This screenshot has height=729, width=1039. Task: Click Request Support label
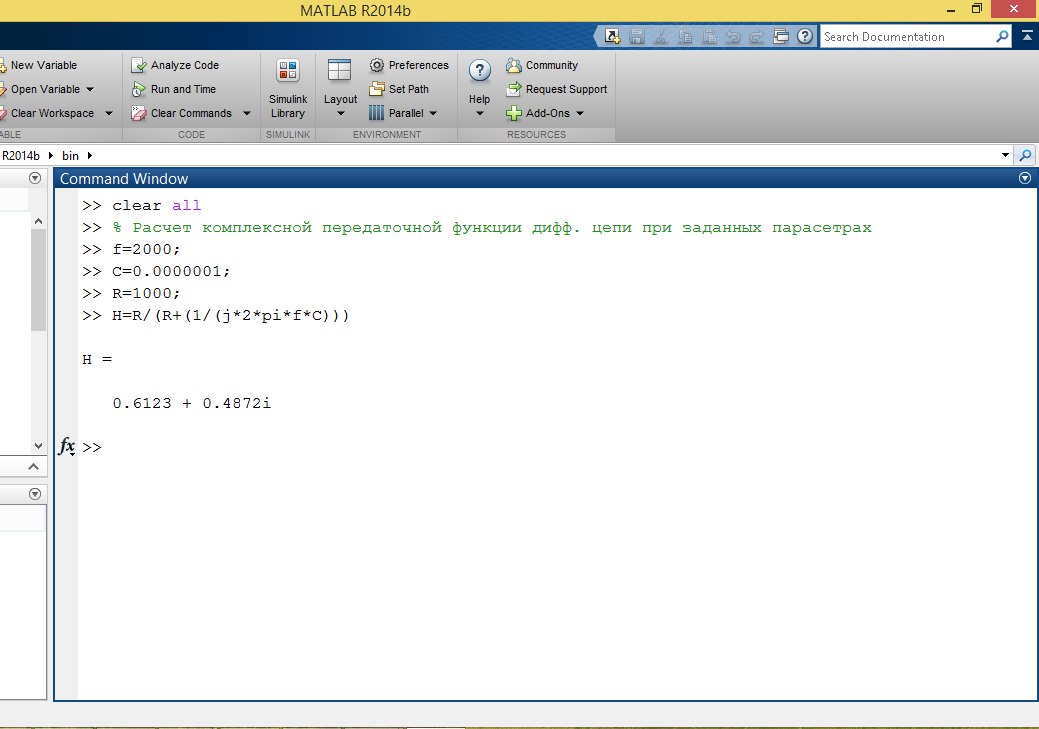[567, 89]
